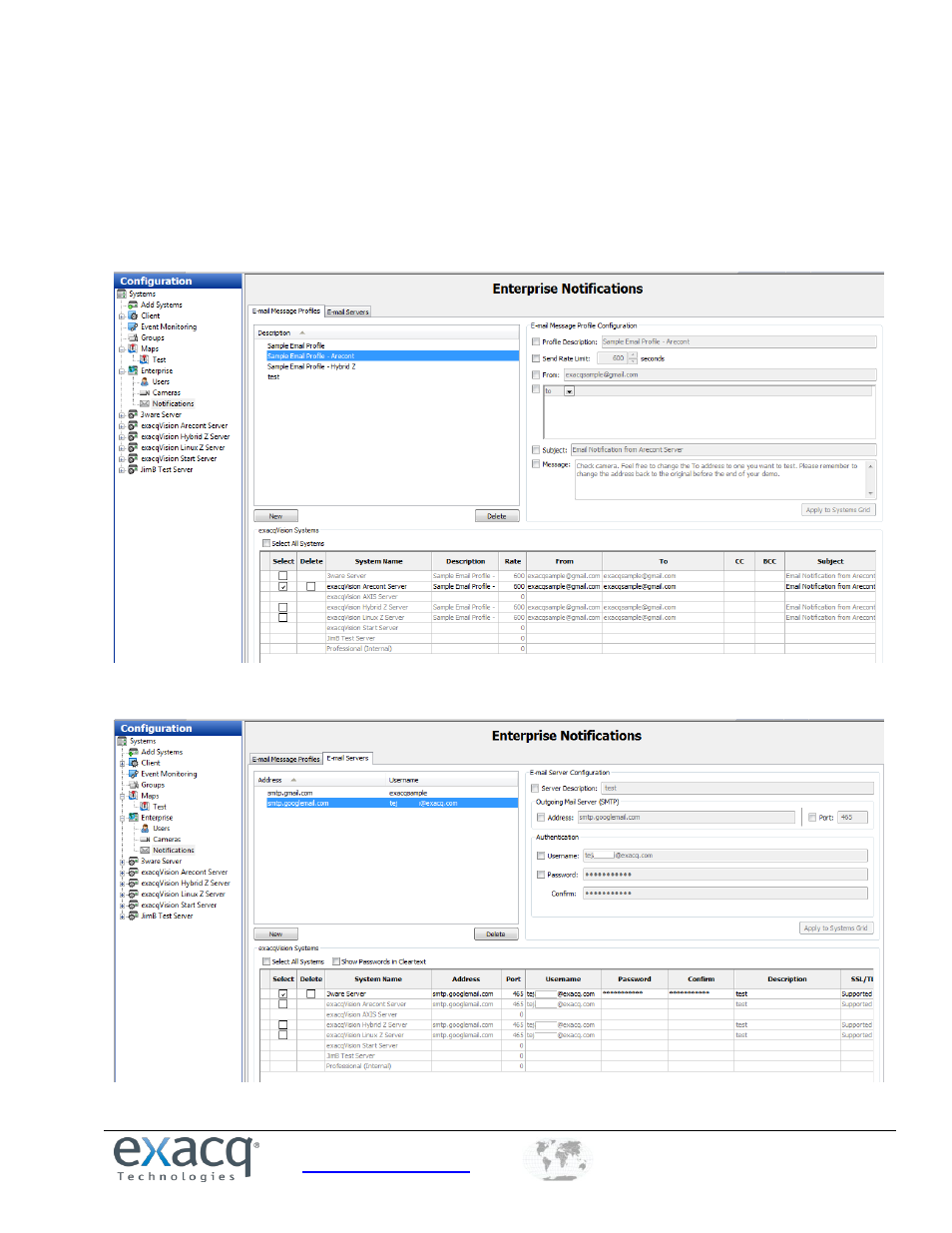The width and height of the screenshot is (952, 1233).
Task: Click Systems icon in E-mail Servers screenshot tree
Action: [x=122, y=741]
